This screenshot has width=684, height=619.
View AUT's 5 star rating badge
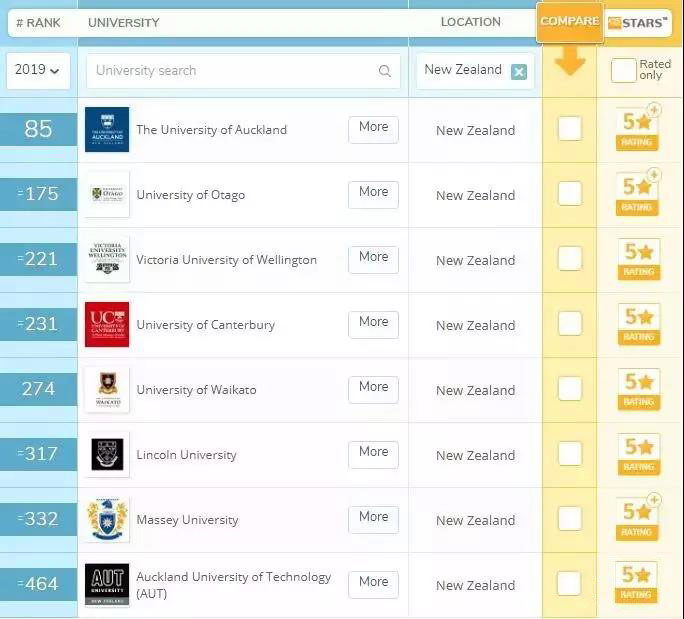[x=636, y=582]
